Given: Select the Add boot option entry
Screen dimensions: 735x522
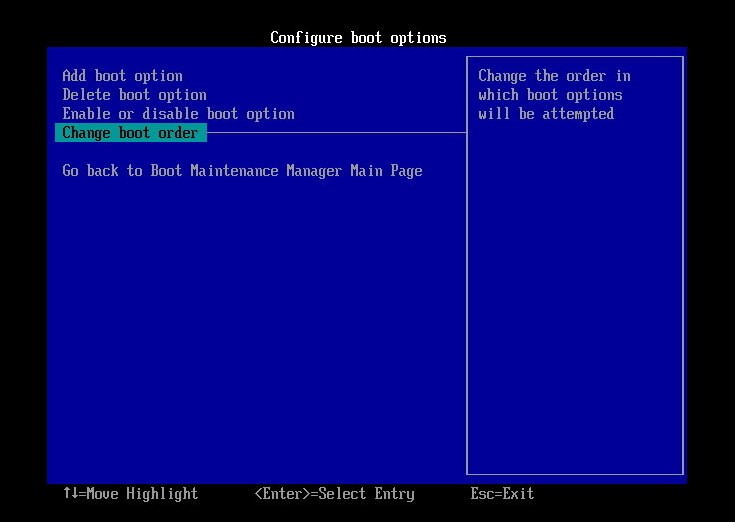Looking at the screenshot, I should click(x=122, y=76).
